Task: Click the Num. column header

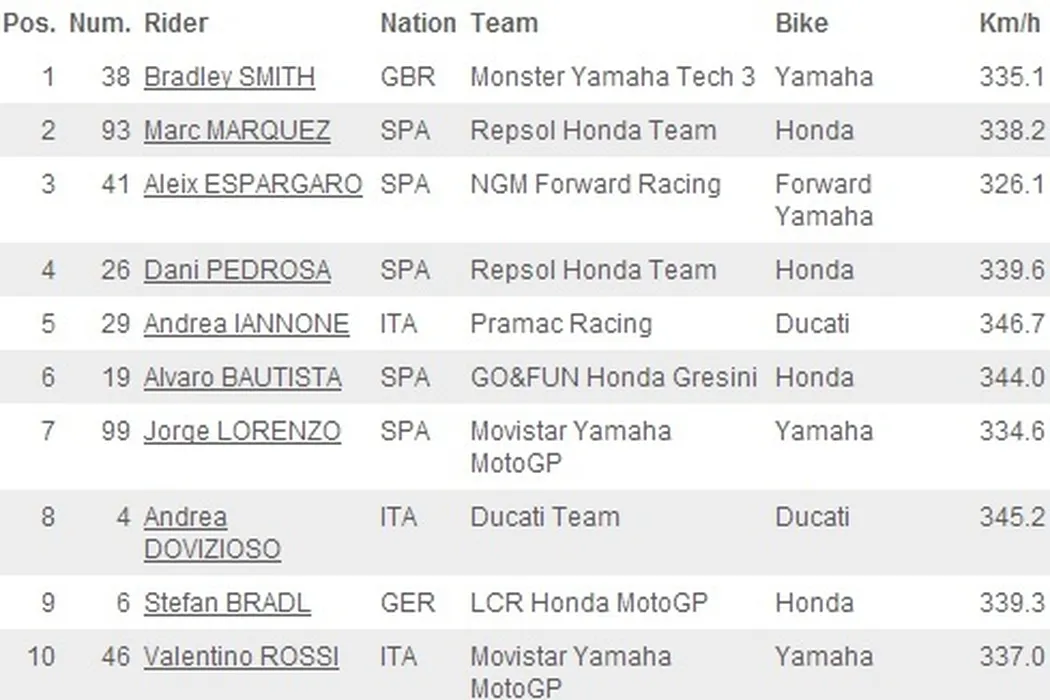Action: 100,23
